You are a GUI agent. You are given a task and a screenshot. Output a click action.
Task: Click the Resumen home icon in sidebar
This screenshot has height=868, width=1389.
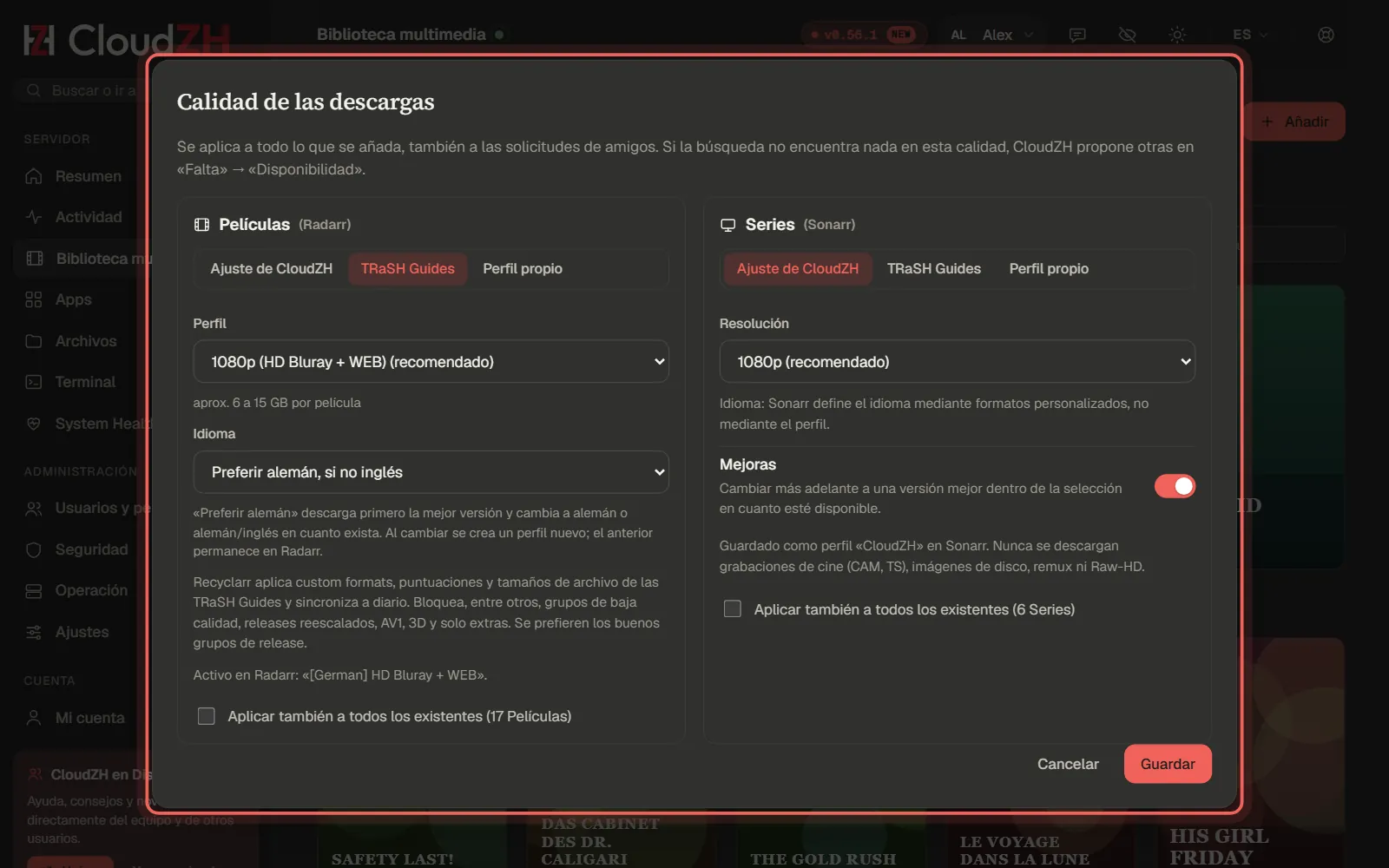[34, 176]
